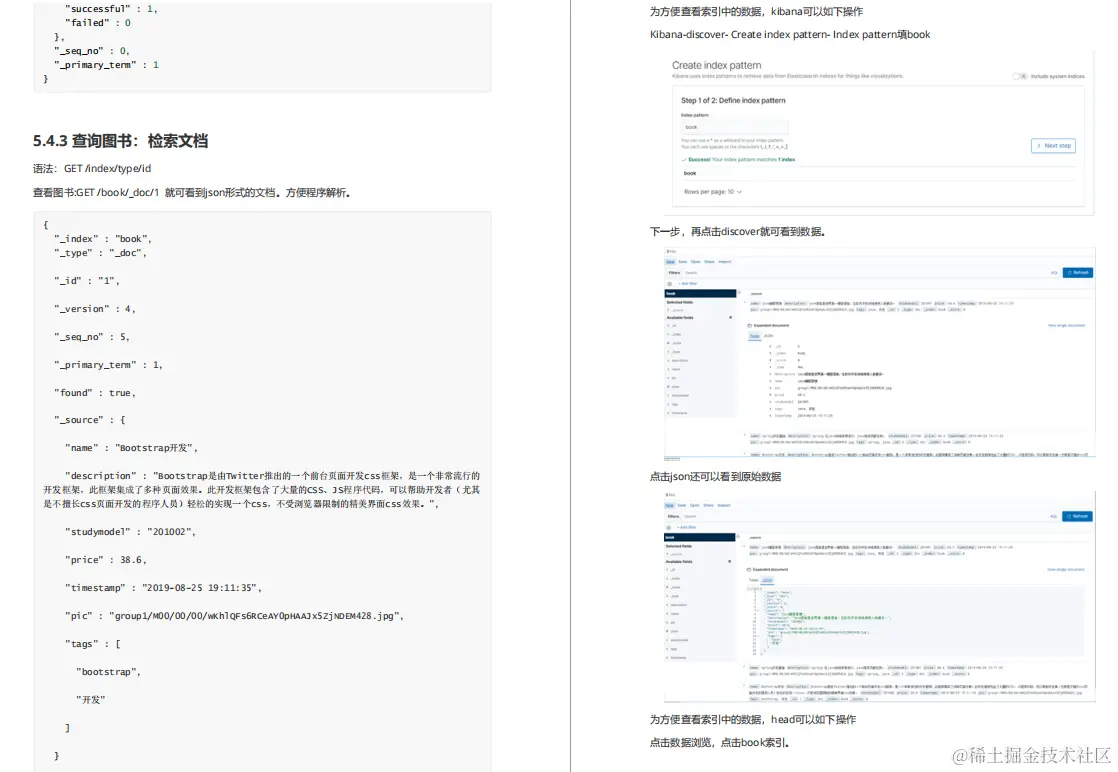
Task: Click Open in the Table-view Discover menu
Action: [x=695, y=262]
